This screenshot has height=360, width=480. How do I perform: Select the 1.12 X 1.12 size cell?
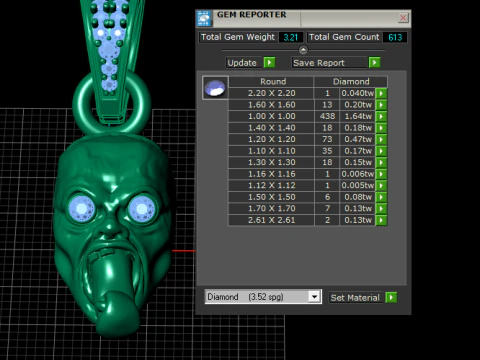point(271,185)
